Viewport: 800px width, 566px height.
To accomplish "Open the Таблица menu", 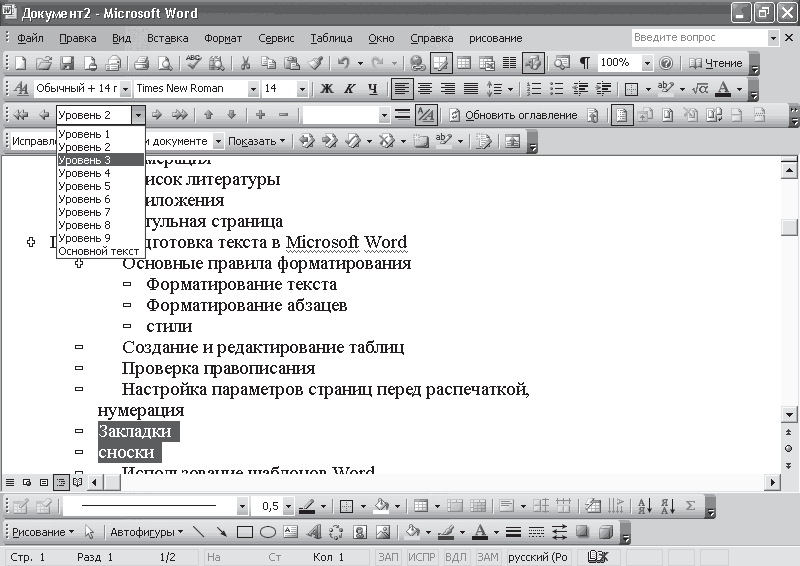I will coord(331,38).
